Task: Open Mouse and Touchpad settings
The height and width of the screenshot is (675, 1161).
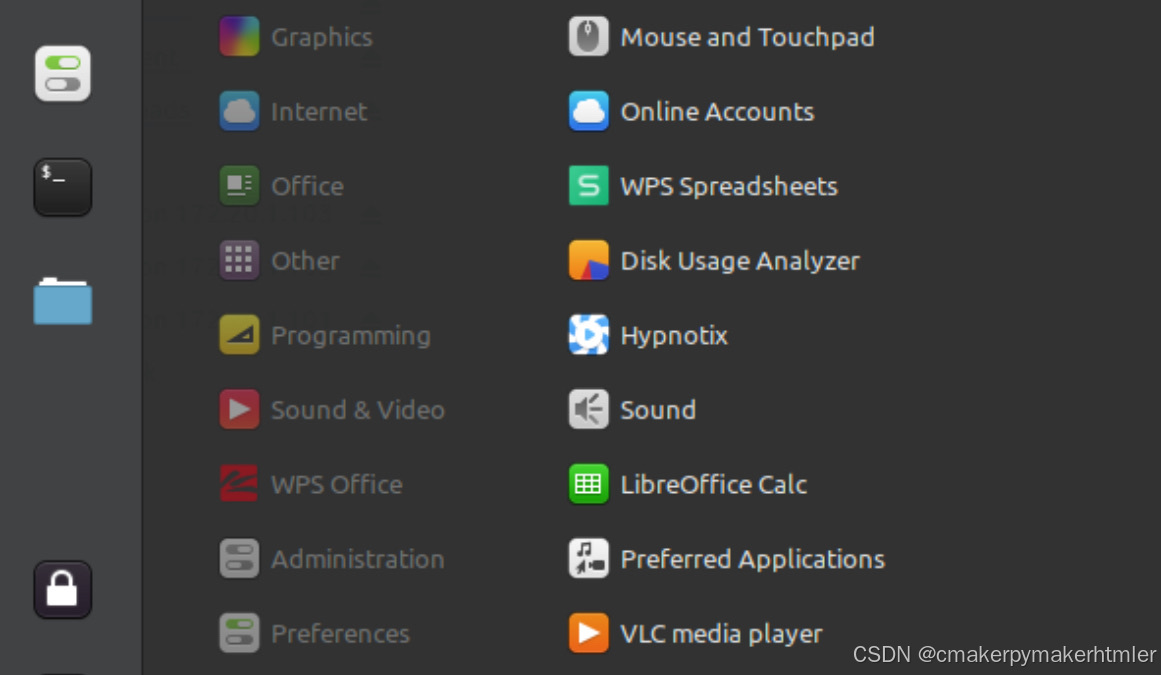Action: [x=748, y=38]
